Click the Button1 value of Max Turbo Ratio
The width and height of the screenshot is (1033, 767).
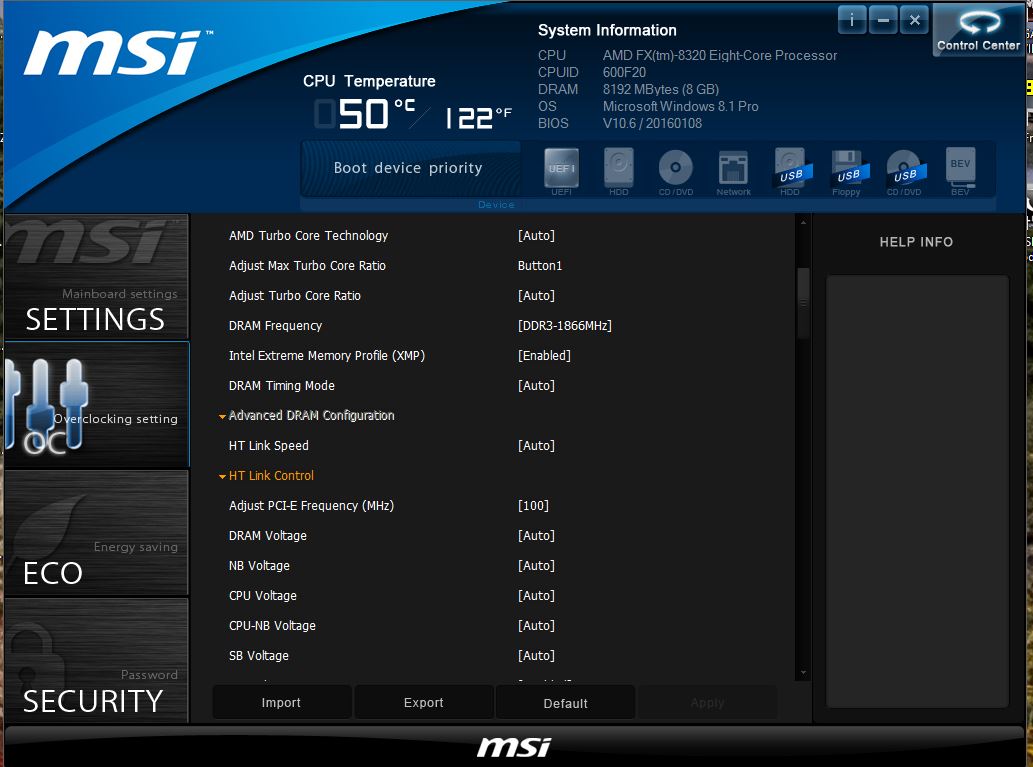540,266
